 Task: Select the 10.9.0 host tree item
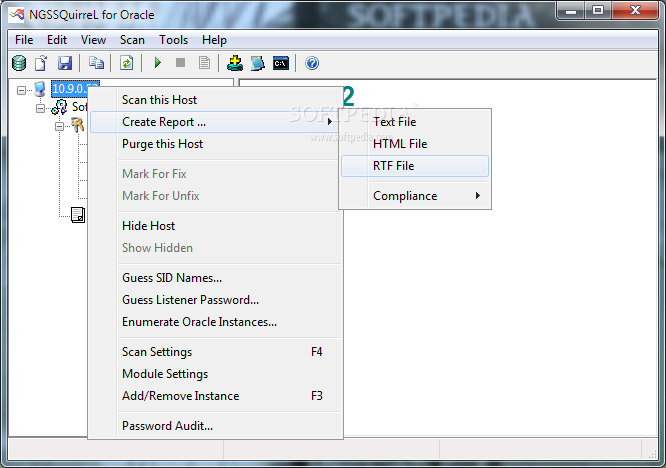[75, 89]
